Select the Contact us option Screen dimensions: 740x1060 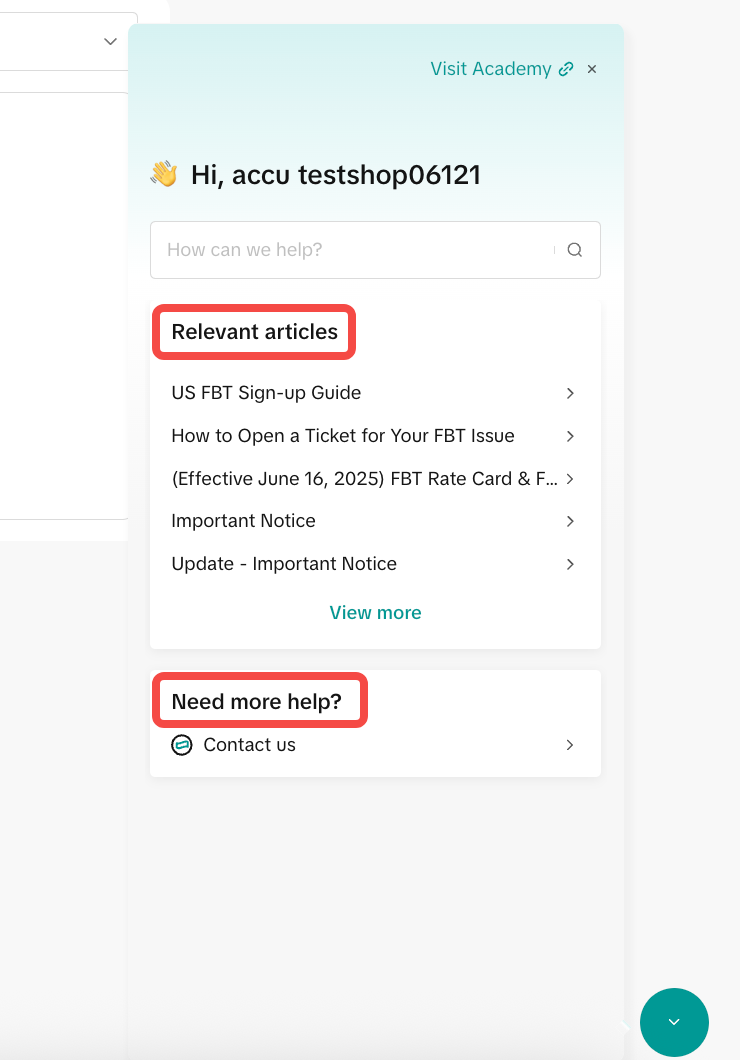point(249,745)
